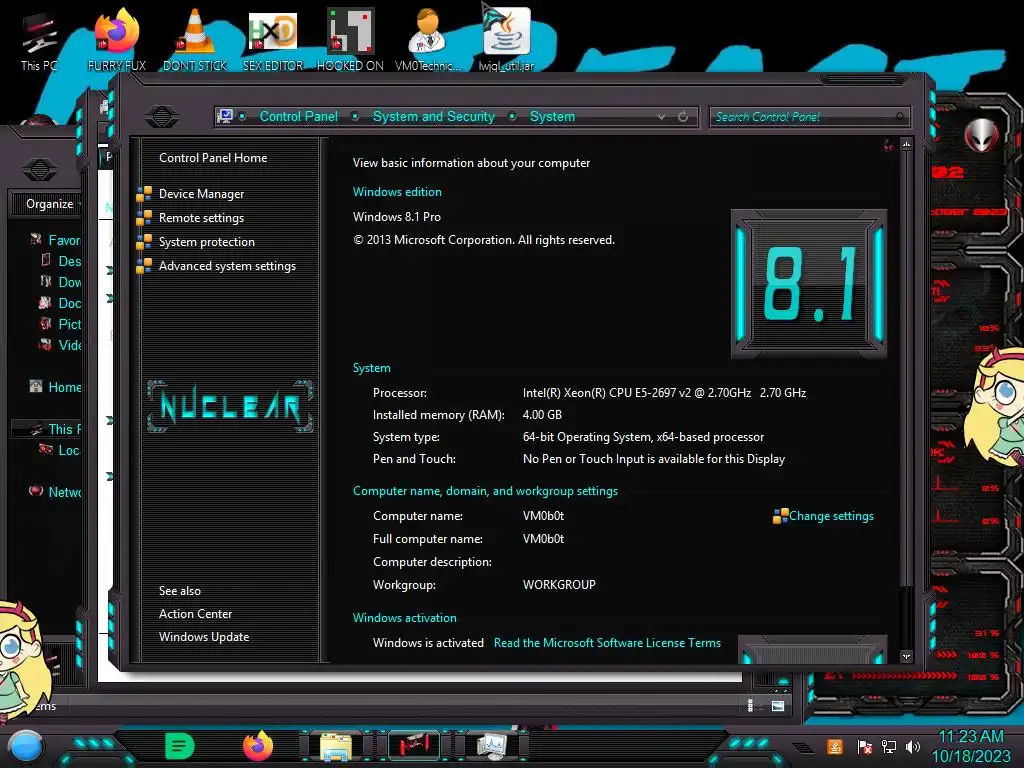This screenshot has height=768, width=1024.
Task: Show hidden tray icons arrow
Action: pos(802,747)
